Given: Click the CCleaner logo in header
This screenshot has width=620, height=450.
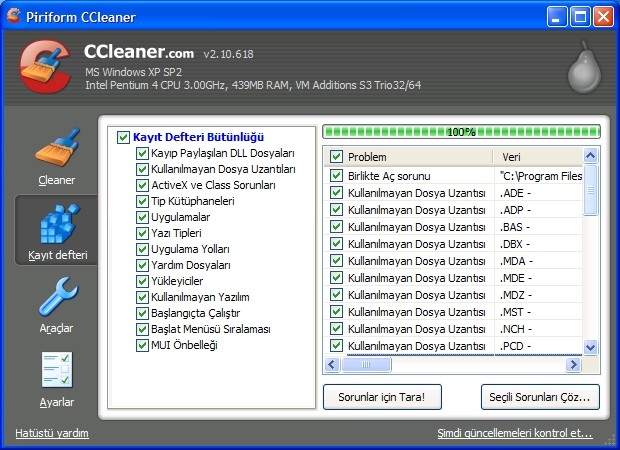Looking at the screenshot, I should click(45, 66).
